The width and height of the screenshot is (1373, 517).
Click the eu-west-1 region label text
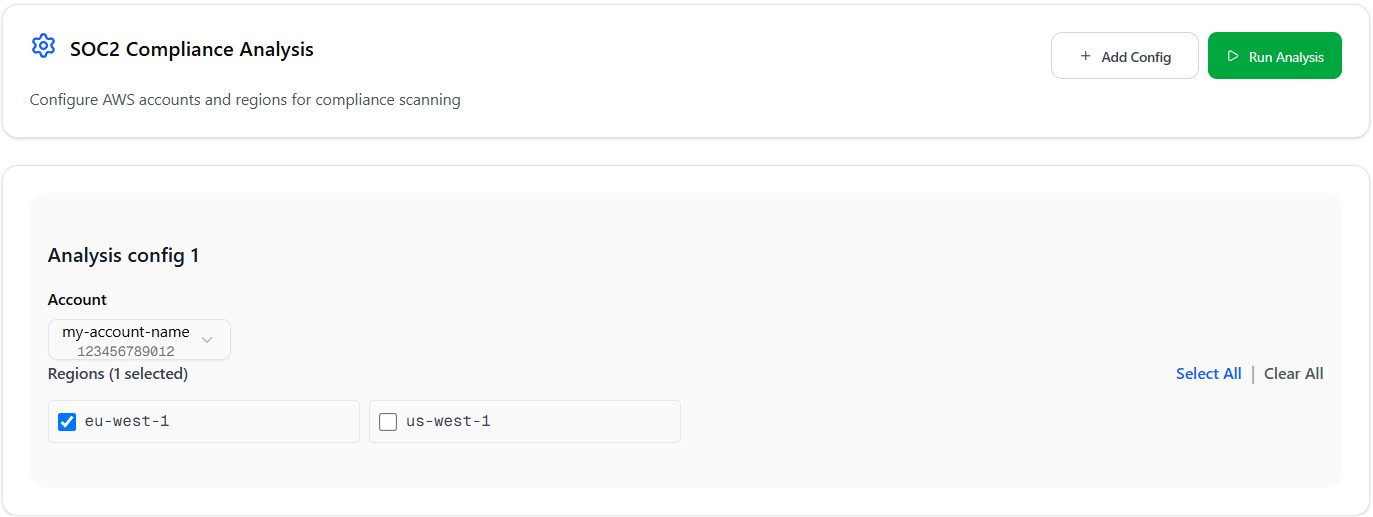pyautogui.click(x=127, y=422)
